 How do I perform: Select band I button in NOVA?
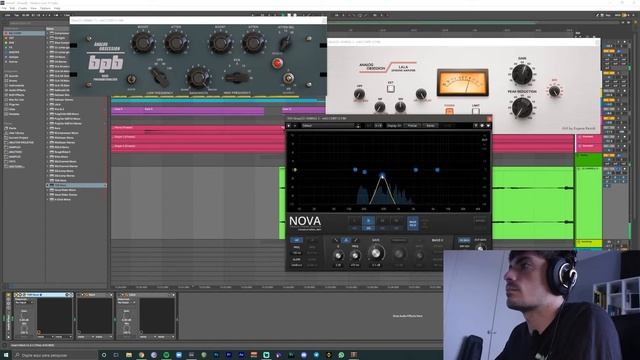pos(354,221)
